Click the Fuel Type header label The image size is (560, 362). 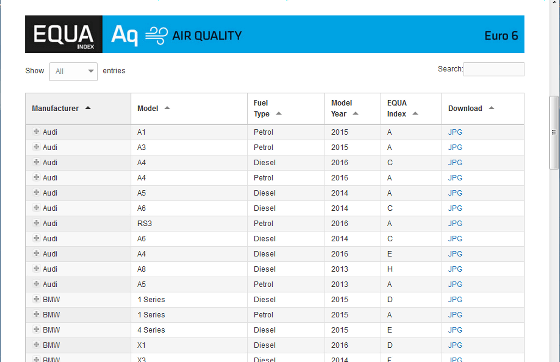[261, 109]
